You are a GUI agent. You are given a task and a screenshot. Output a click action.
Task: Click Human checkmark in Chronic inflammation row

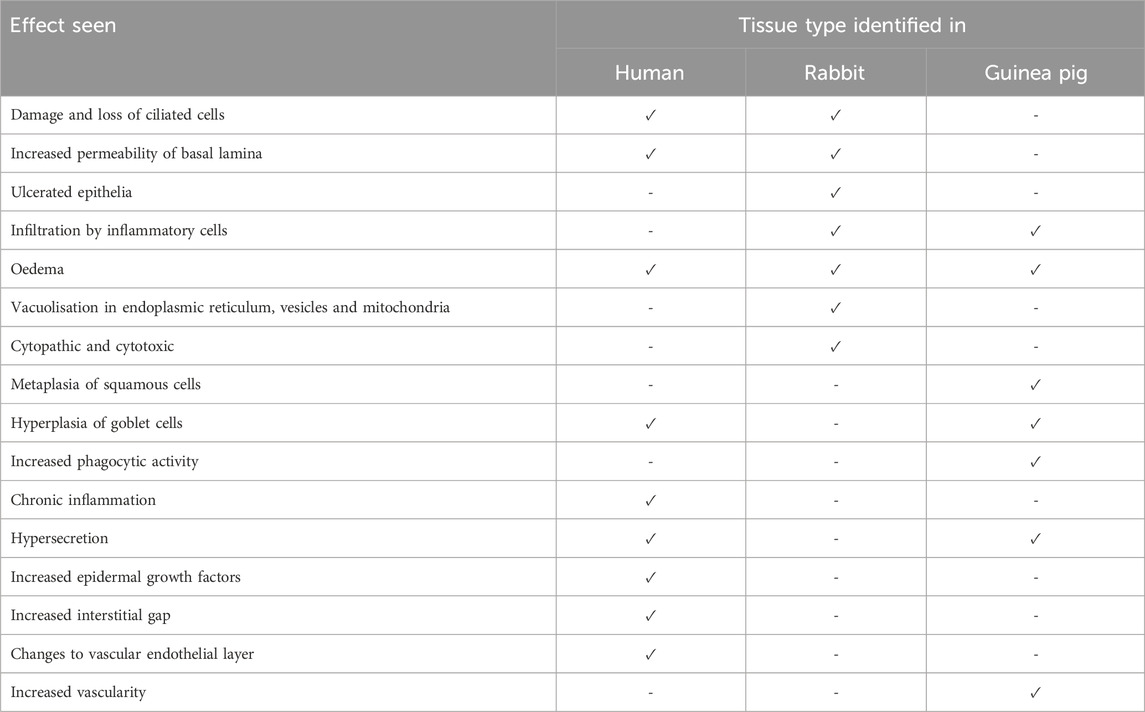[x=650, y=500]
